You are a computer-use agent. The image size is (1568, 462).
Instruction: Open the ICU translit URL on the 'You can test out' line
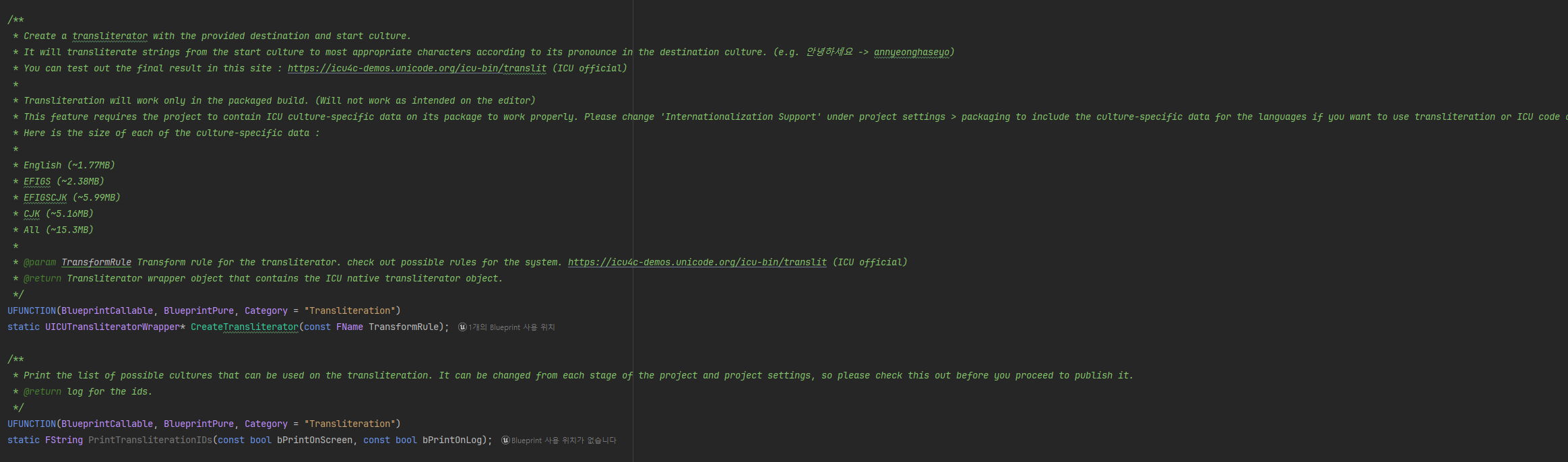[x=416, y=68]
